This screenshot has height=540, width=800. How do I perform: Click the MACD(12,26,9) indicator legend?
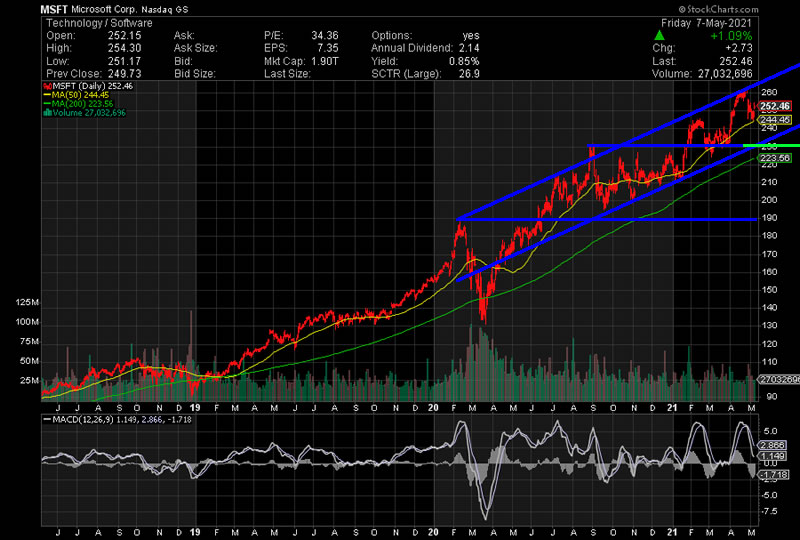pyautogui.click(x=118, y=420)
